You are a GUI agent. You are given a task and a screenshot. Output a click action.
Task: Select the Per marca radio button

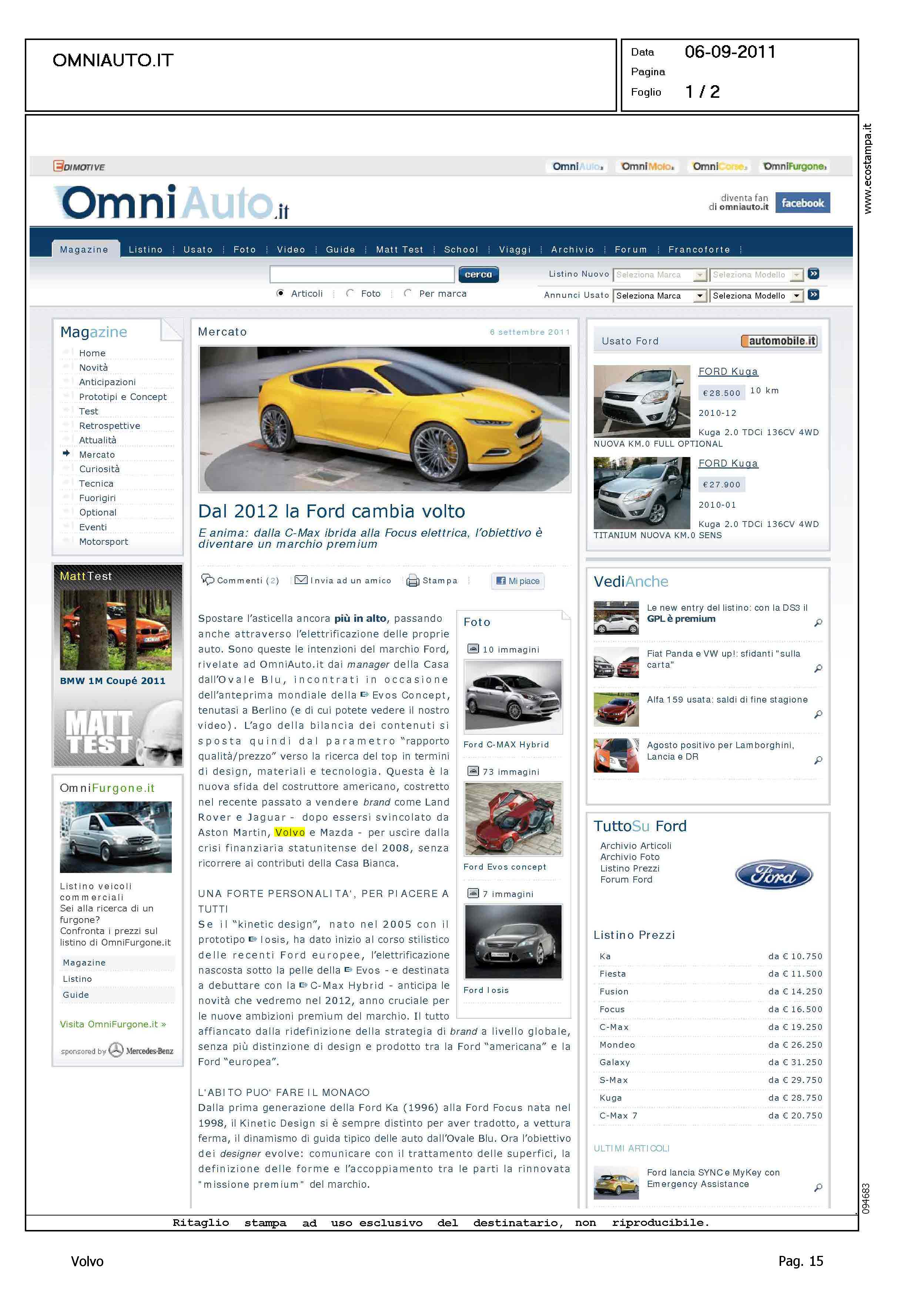pos(407,293)
